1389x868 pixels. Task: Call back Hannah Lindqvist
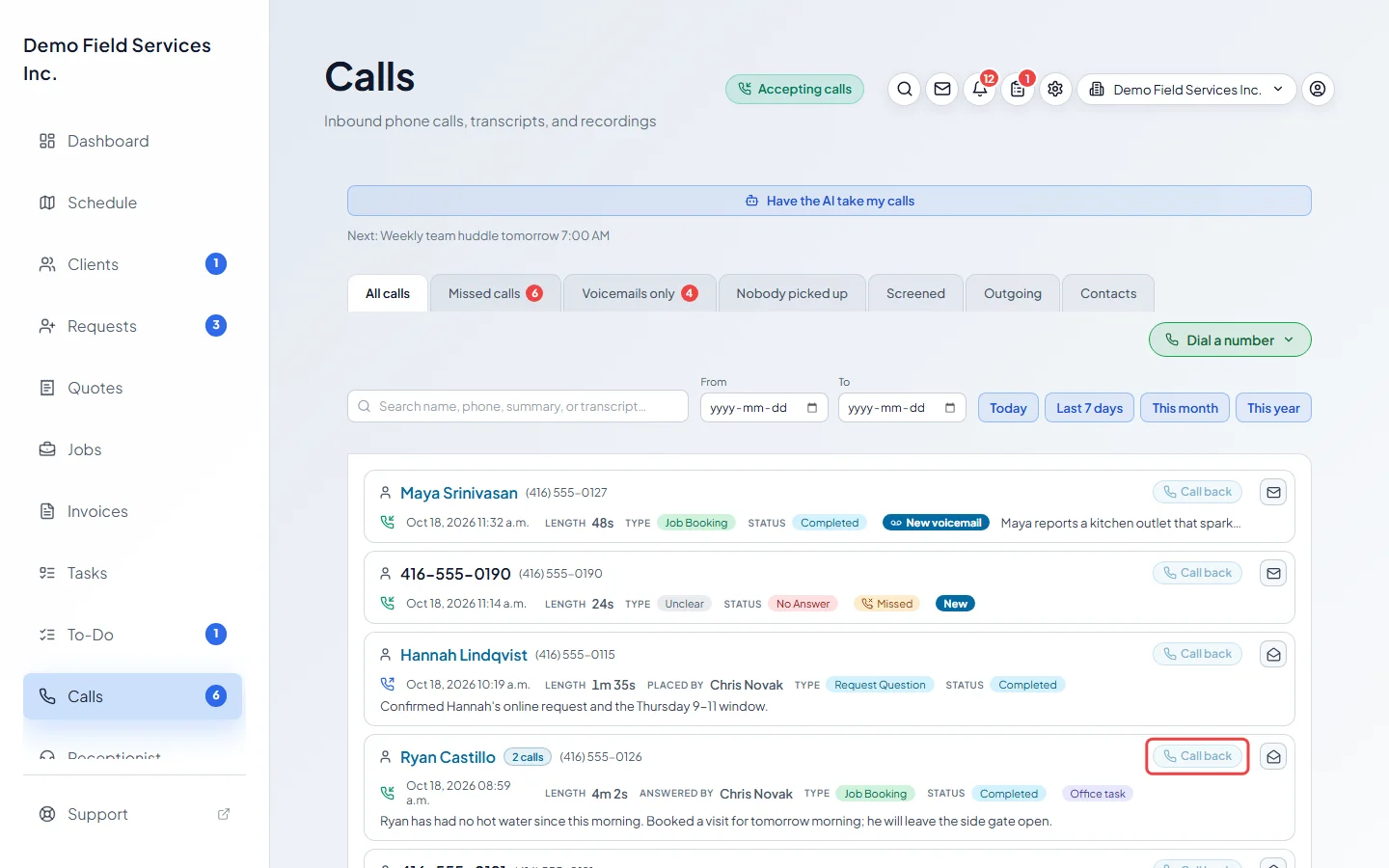1197,654
